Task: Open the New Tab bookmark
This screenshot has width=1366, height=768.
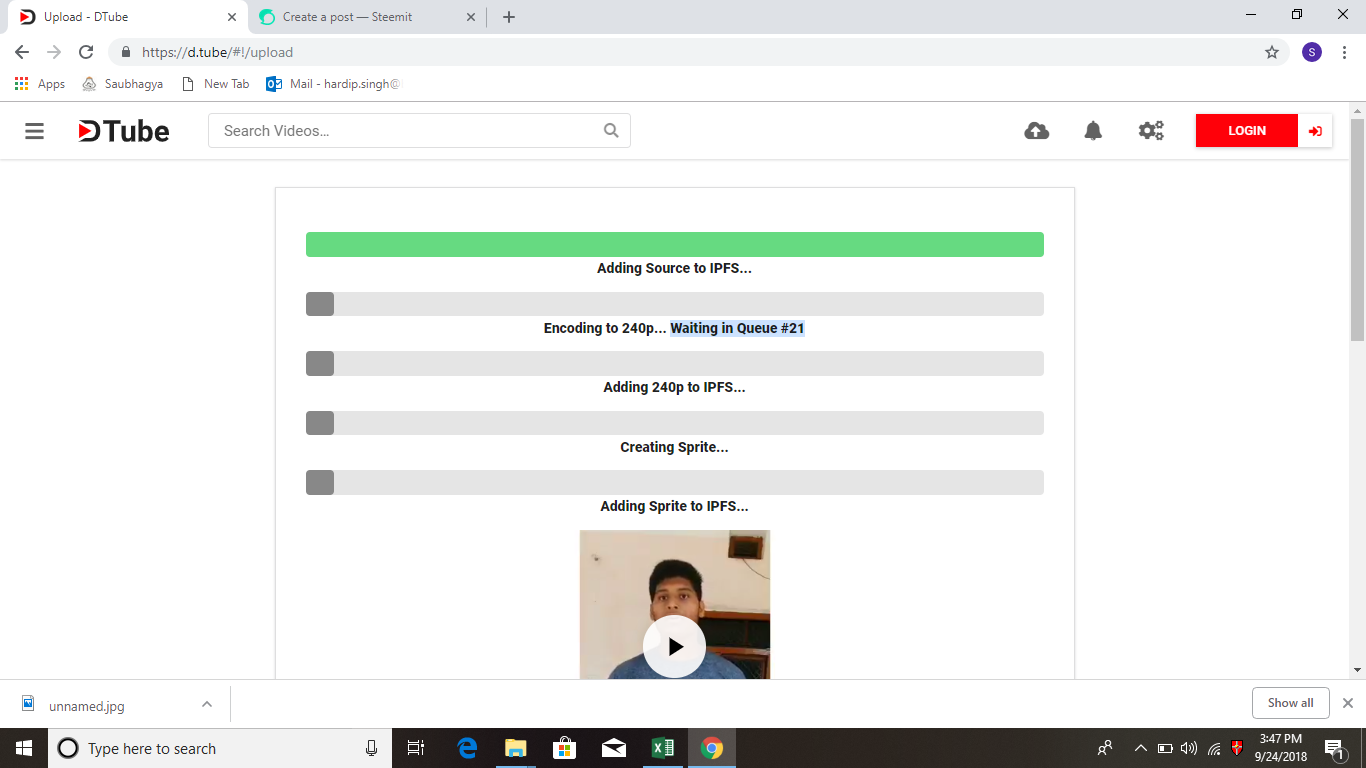Action: tap(215, 84)
